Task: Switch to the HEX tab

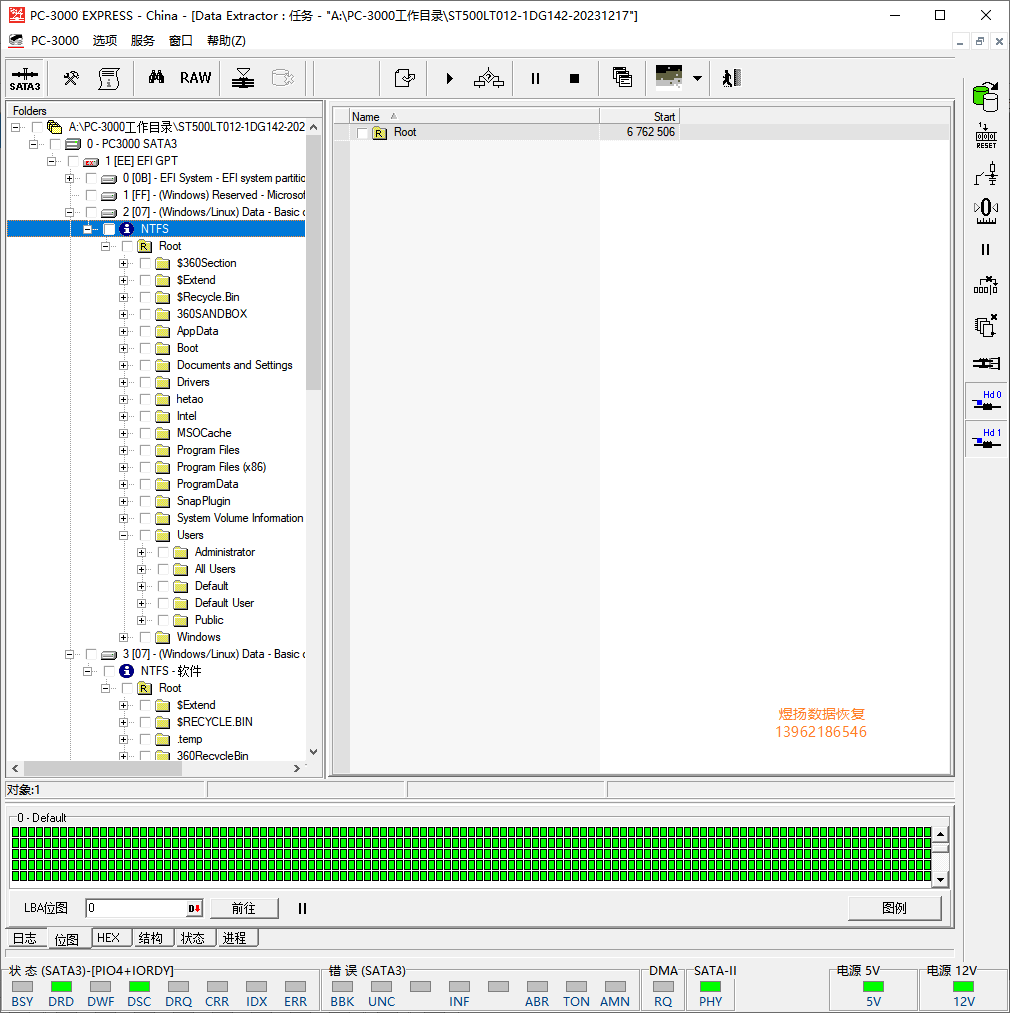Action: 109,937
